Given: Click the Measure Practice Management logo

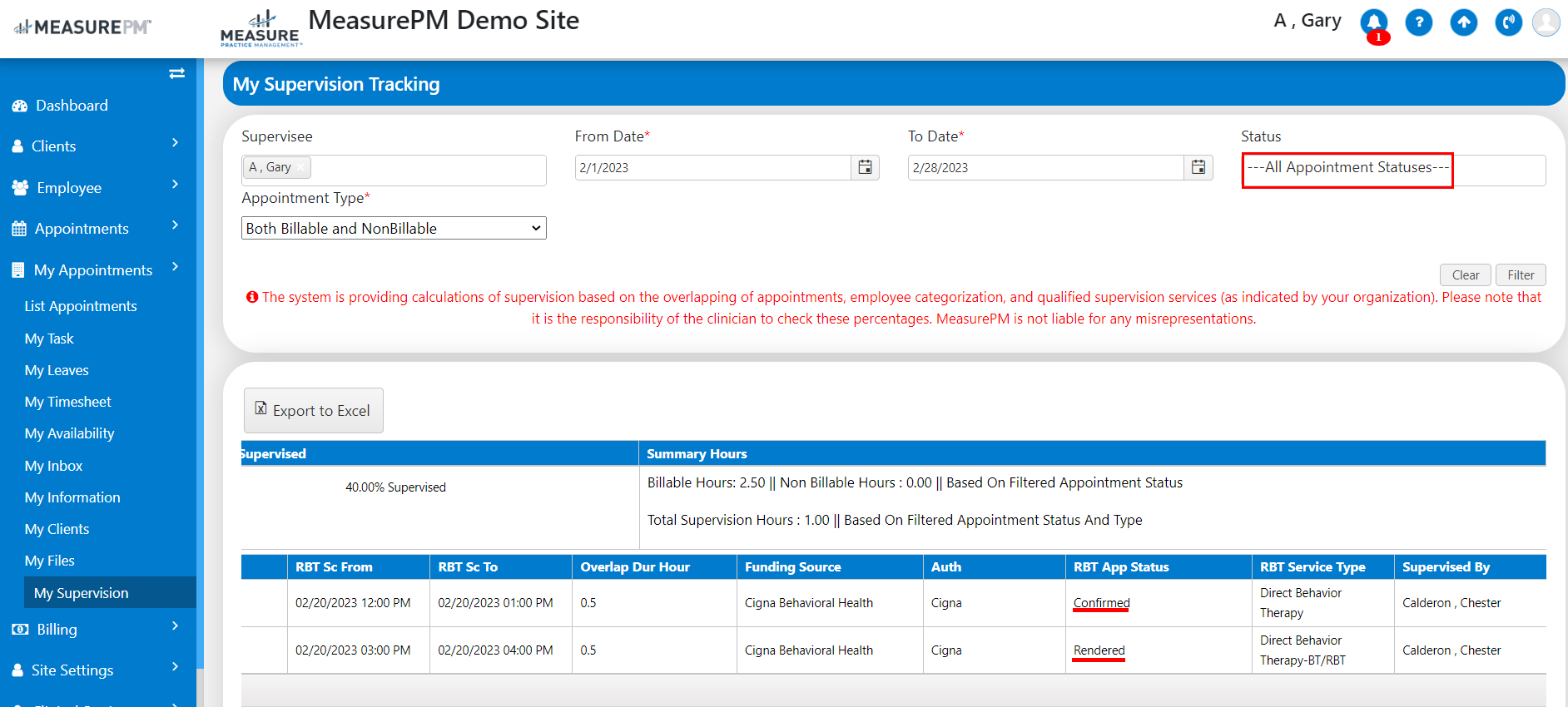Looking at the screenshot, I should pyautogui.click(x=261, y=28).
